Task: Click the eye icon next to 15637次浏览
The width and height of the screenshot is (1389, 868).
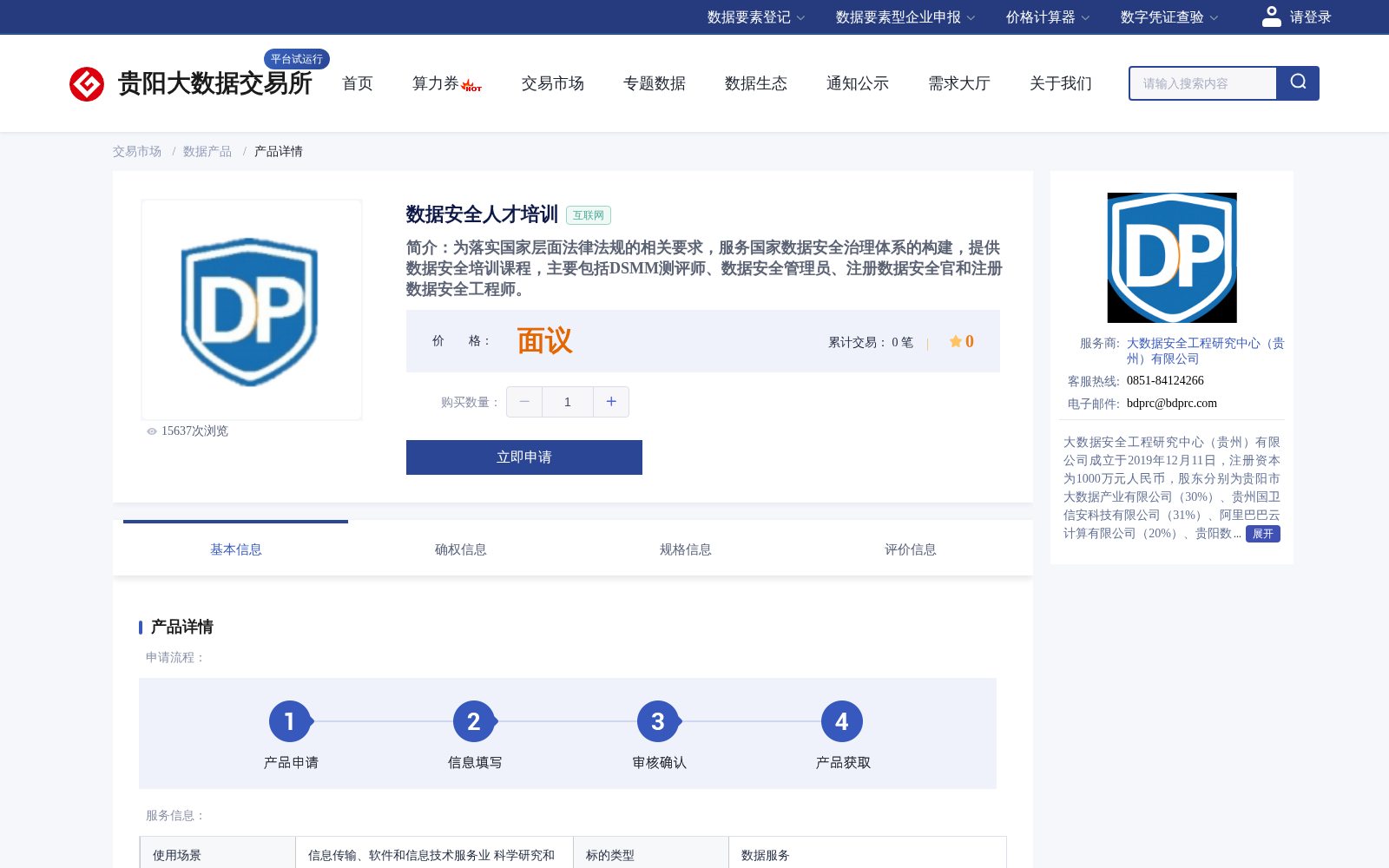Action: (x=152, y=431)
